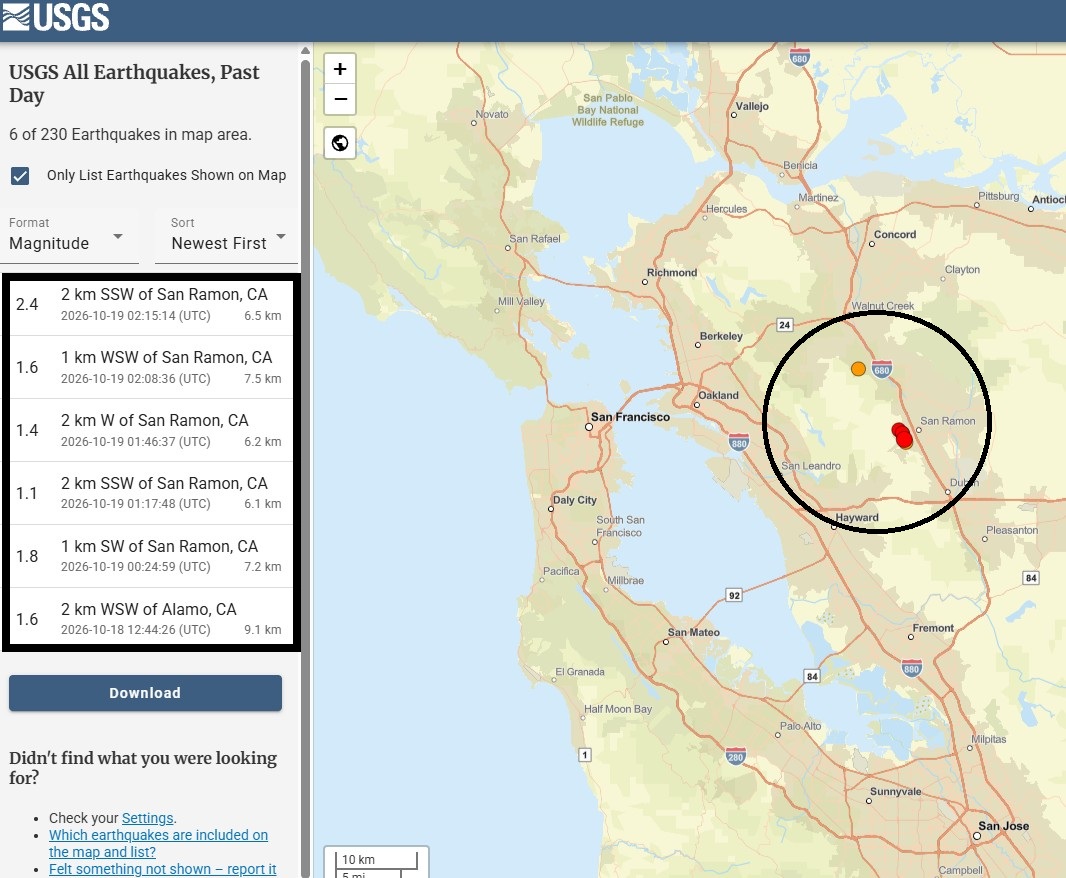Open the Format dropdown showing Magnitude

[x=69, y=235]
